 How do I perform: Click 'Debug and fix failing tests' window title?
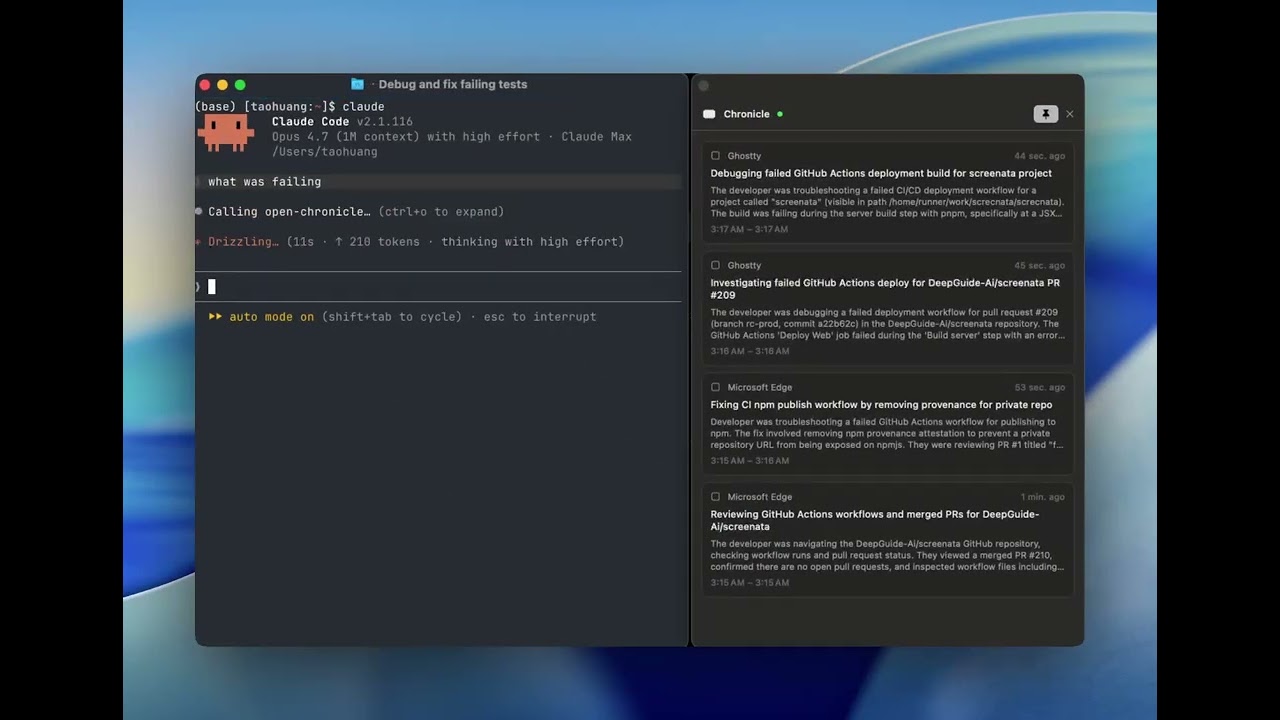pos(452,84)
